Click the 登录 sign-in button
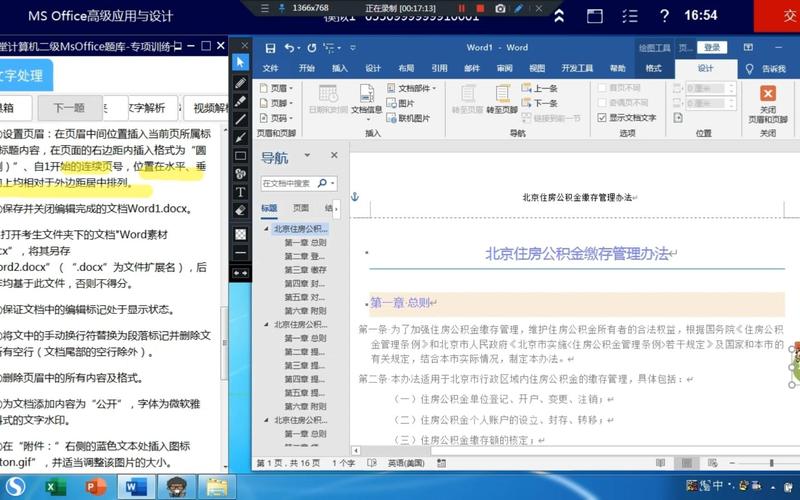The image size is (800, 500). pyautogui.click(x=712, y=47)
